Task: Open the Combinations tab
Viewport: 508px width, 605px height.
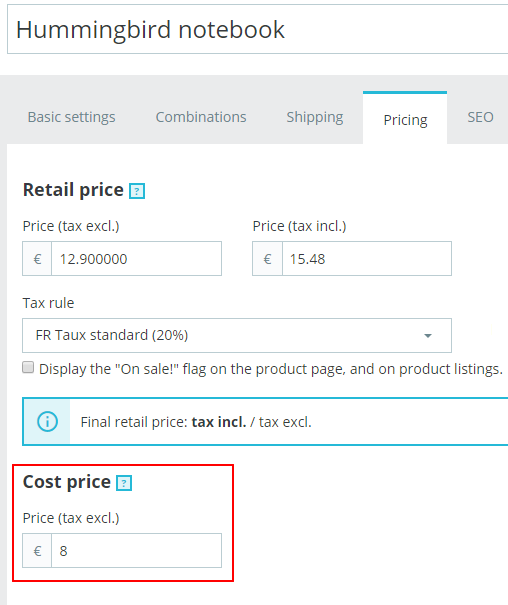Action: (x=201, y=117)
